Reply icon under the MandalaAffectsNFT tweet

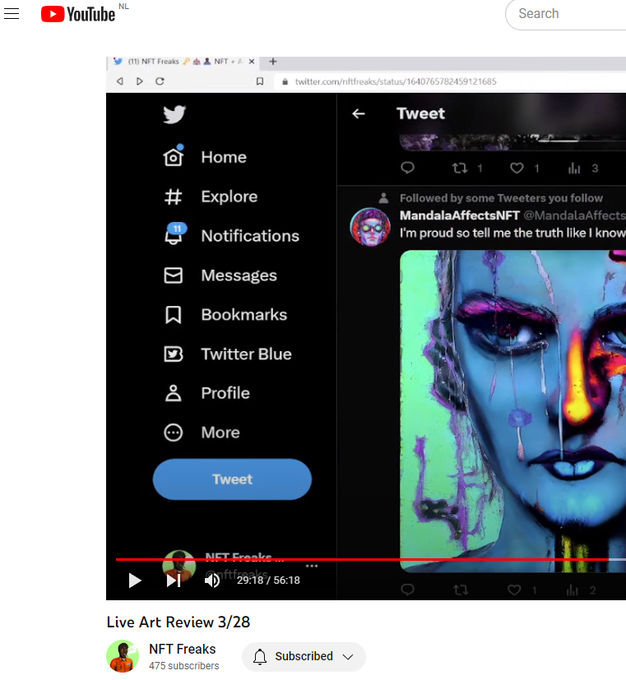coord(407,590)
